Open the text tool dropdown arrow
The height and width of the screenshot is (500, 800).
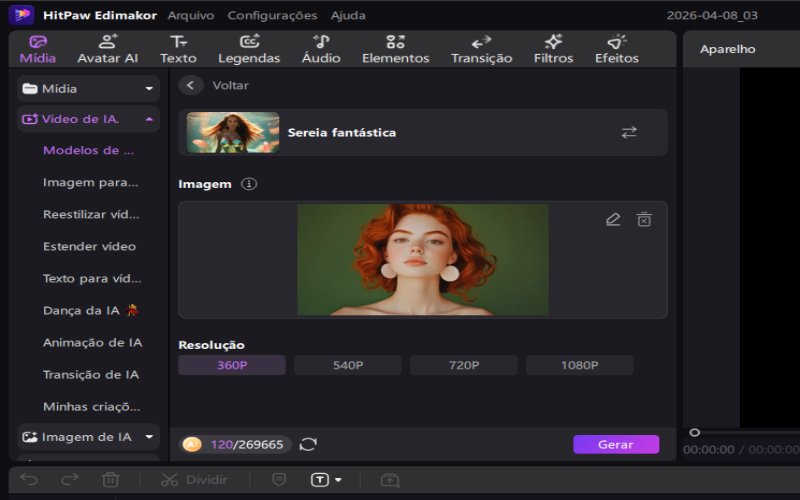coord(338,480)
